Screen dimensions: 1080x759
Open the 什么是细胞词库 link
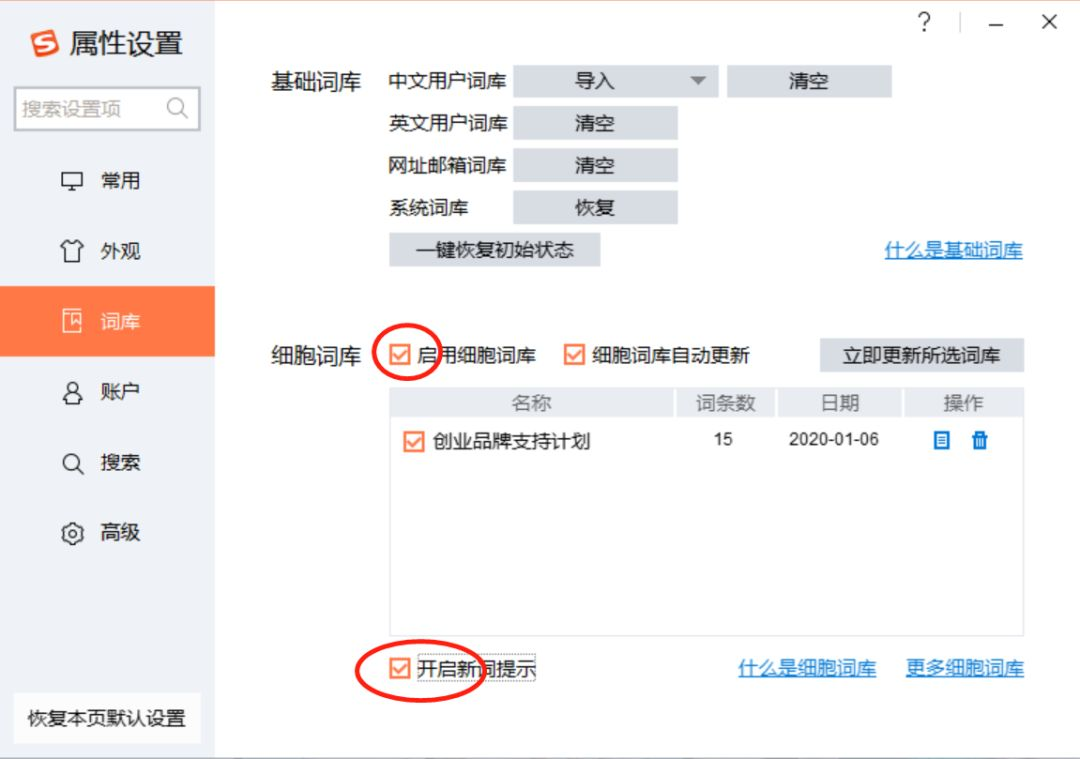pyautogui.click(x=807, y=668)
